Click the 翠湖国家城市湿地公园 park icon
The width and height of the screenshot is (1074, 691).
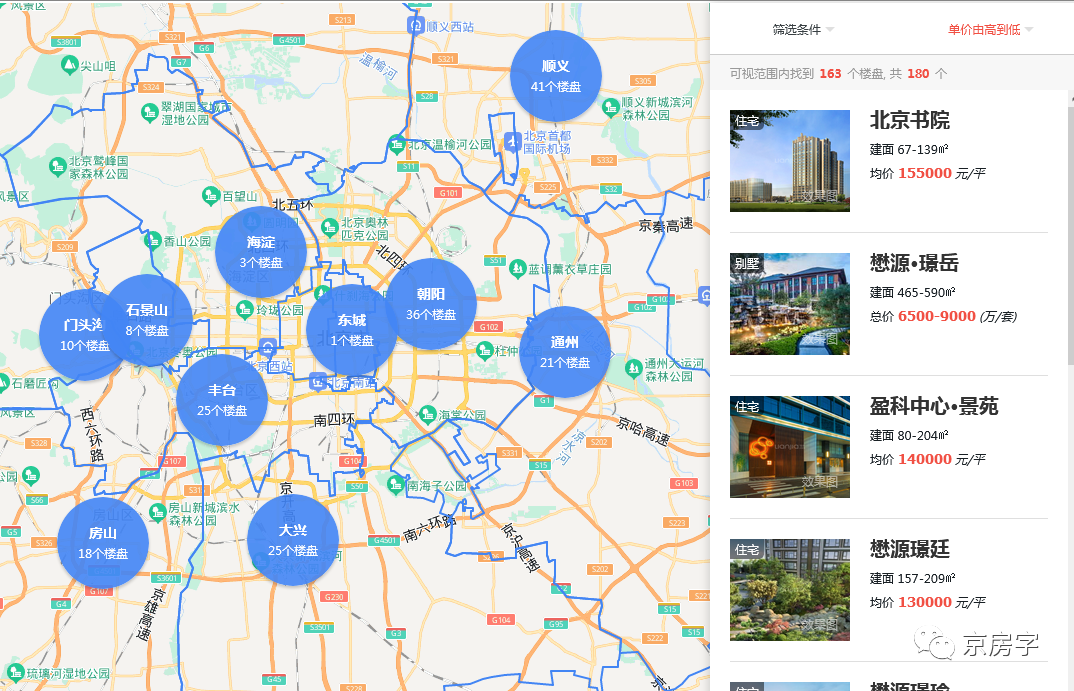point(149,112)
